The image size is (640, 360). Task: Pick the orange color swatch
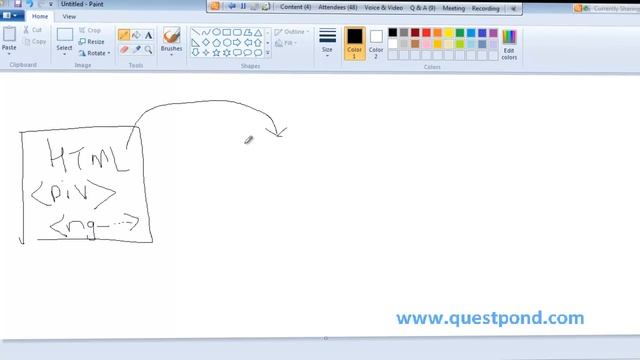(x=438, y=33)
